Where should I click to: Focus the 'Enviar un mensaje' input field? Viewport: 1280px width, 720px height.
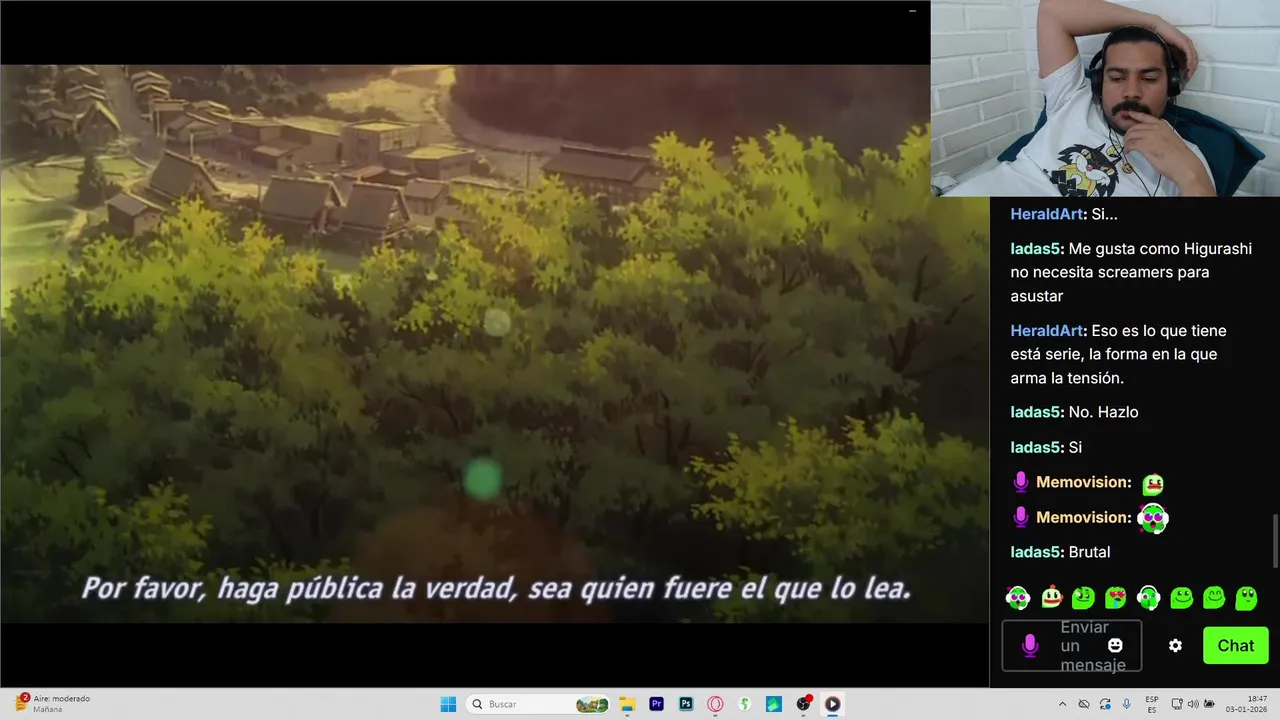pyautogui.click(x=1072, y=646)
